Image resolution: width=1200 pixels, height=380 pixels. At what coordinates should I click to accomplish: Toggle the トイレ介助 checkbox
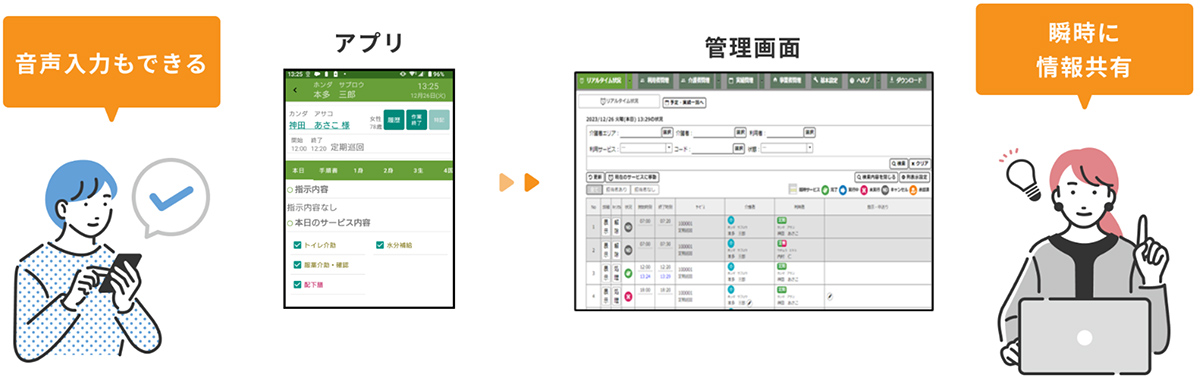[x=298, y=245]
